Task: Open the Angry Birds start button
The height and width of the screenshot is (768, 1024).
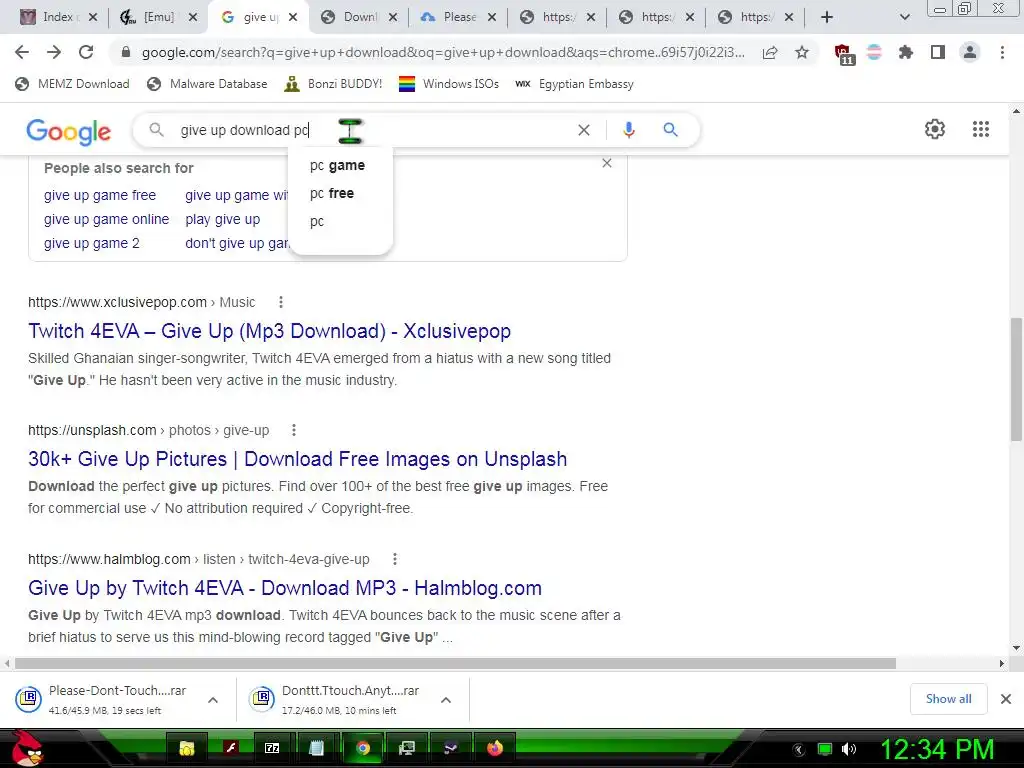Action: (26, 748)
